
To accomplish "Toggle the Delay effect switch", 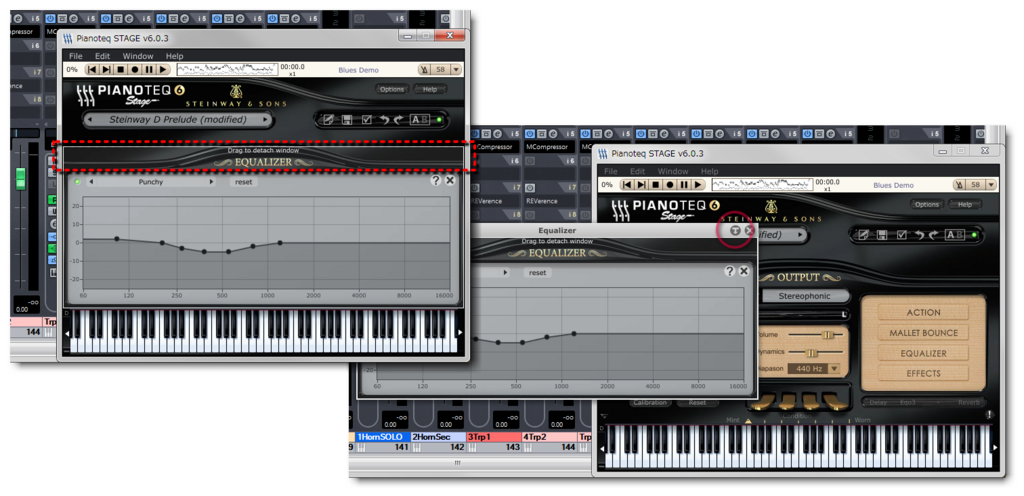I will click(878, 403).
